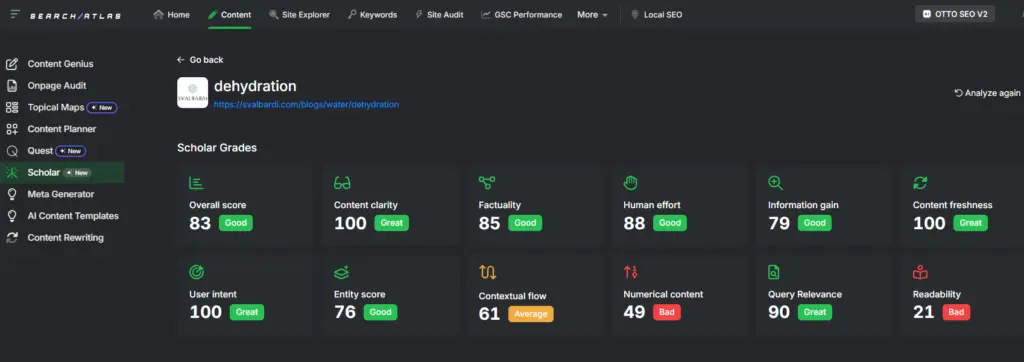Click the Average badge under Contextual flow
Image resolution: width=1024 pixels, height=362 pixels.
click(x=531, y=314)
